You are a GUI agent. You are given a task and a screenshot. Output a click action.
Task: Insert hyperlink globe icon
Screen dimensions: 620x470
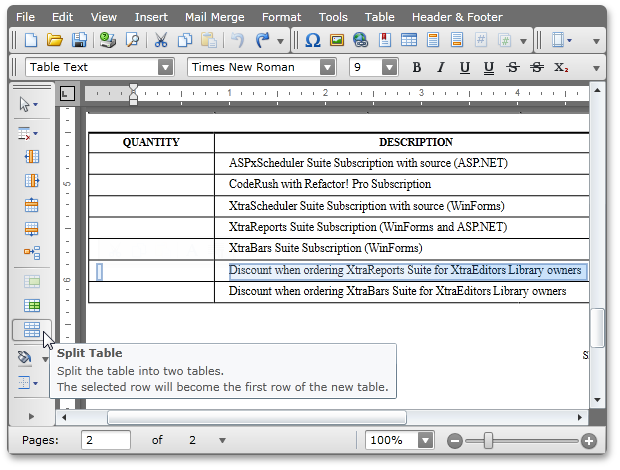click(360, 40)
